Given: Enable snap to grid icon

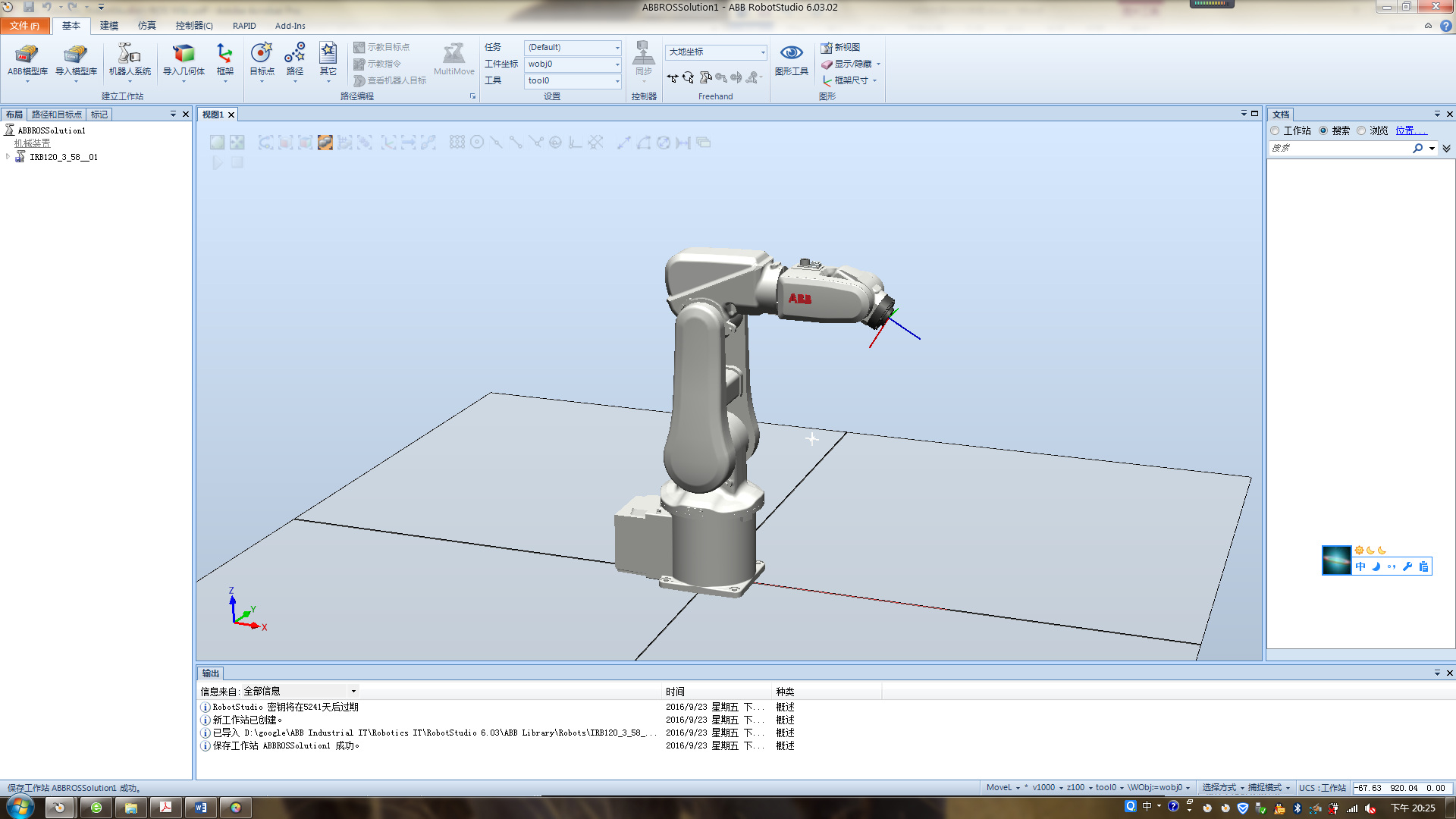Looking at the screenshot, I should click(x=457, y=143).
